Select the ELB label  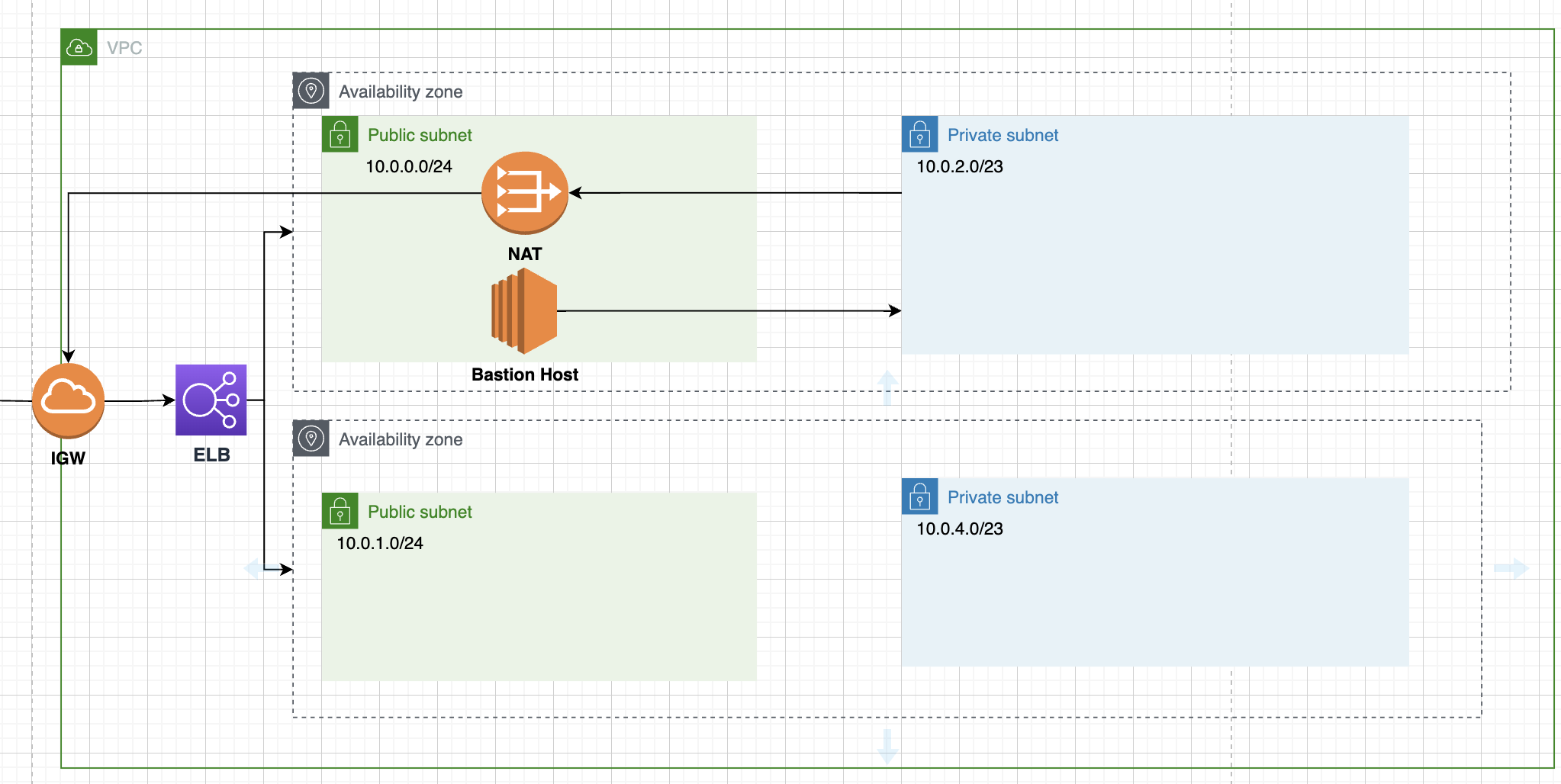[211, 455]
